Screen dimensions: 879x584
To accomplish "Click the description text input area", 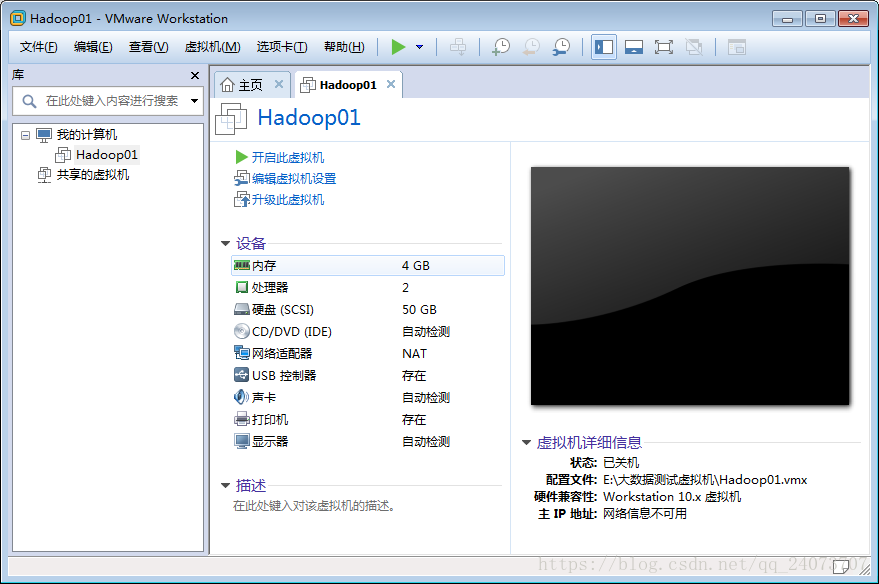I will (x=314, y=506).
